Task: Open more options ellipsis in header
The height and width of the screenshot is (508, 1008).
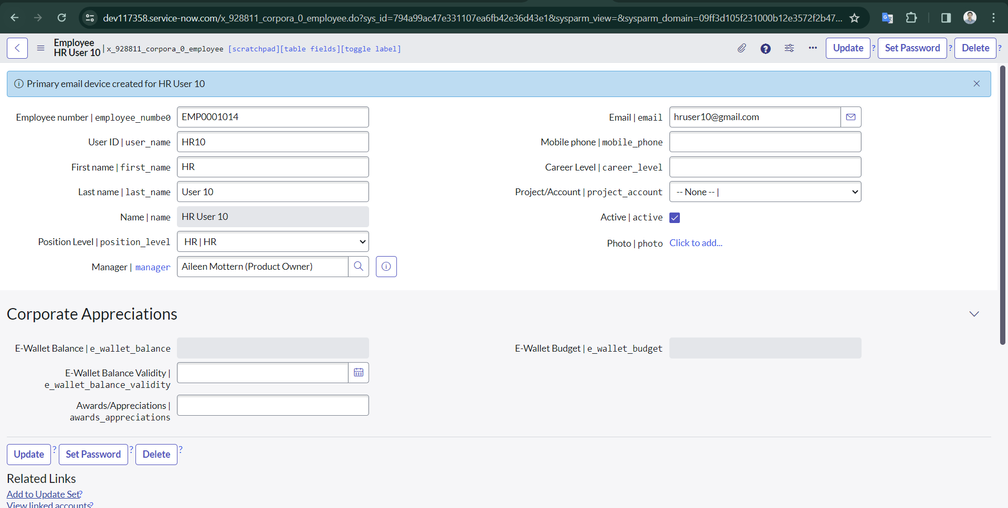Action: point(813,48)
